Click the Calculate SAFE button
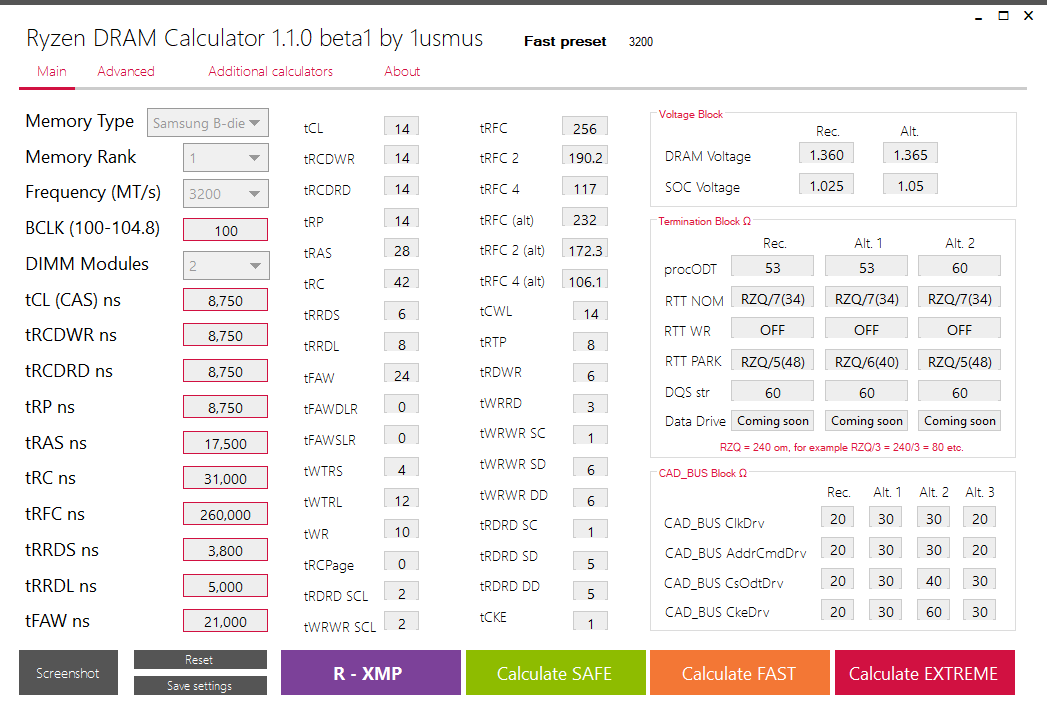This screenshot has width=1047, height=718. (556, 673)
